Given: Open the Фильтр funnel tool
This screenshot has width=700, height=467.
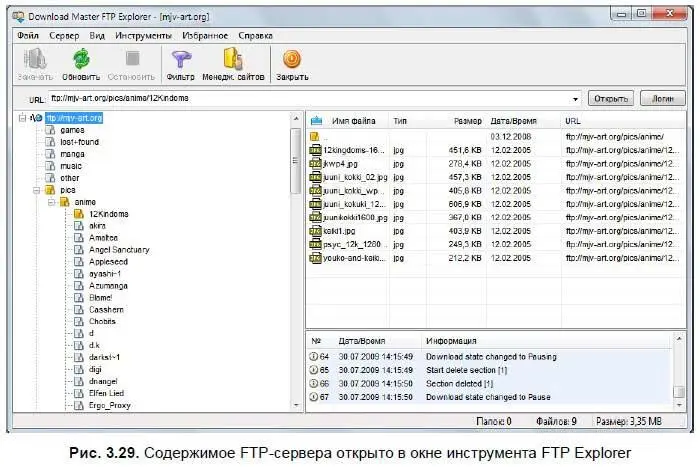Looking at the screenshot, I should click(180, 60).
